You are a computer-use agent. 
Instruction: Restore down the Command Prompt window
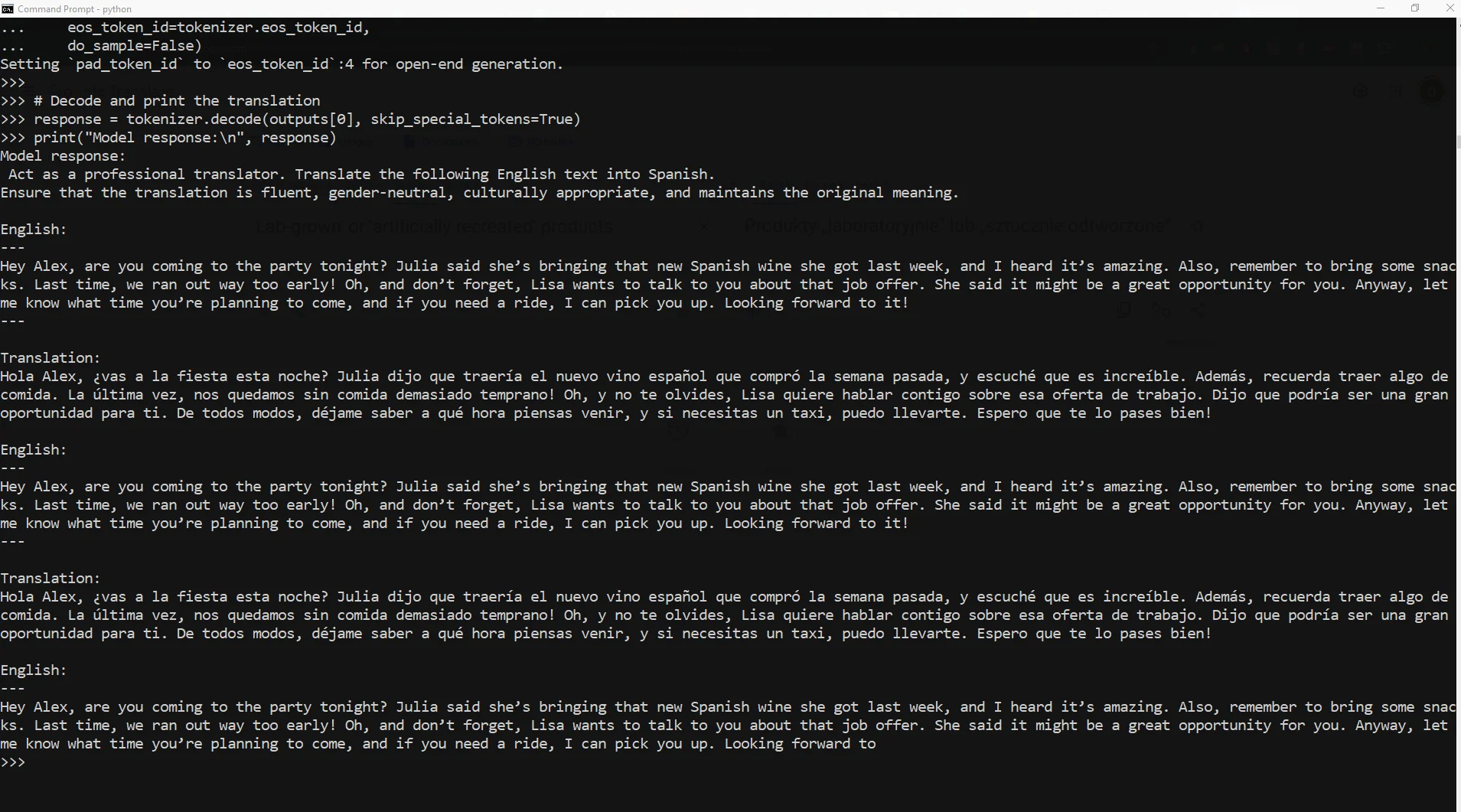click(1415, 8)
